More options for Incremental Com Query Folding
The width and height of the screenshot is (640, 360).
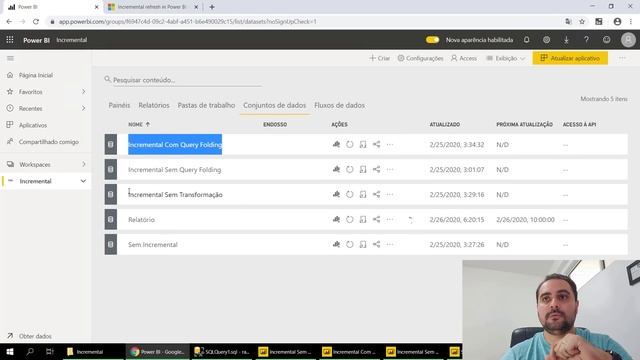click(x=390, y=144)
